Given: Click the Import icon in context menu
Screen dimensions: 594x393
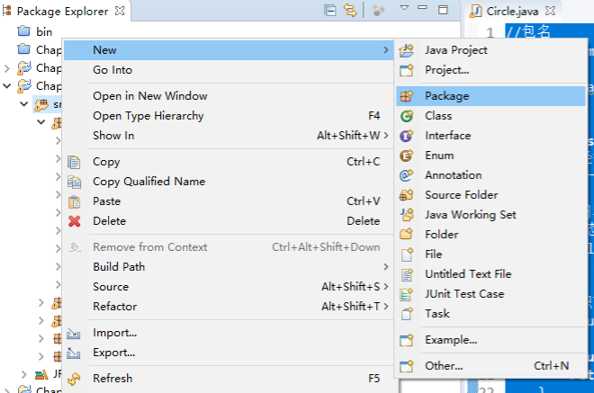Looking at the screenshot, I should (73, 333).
